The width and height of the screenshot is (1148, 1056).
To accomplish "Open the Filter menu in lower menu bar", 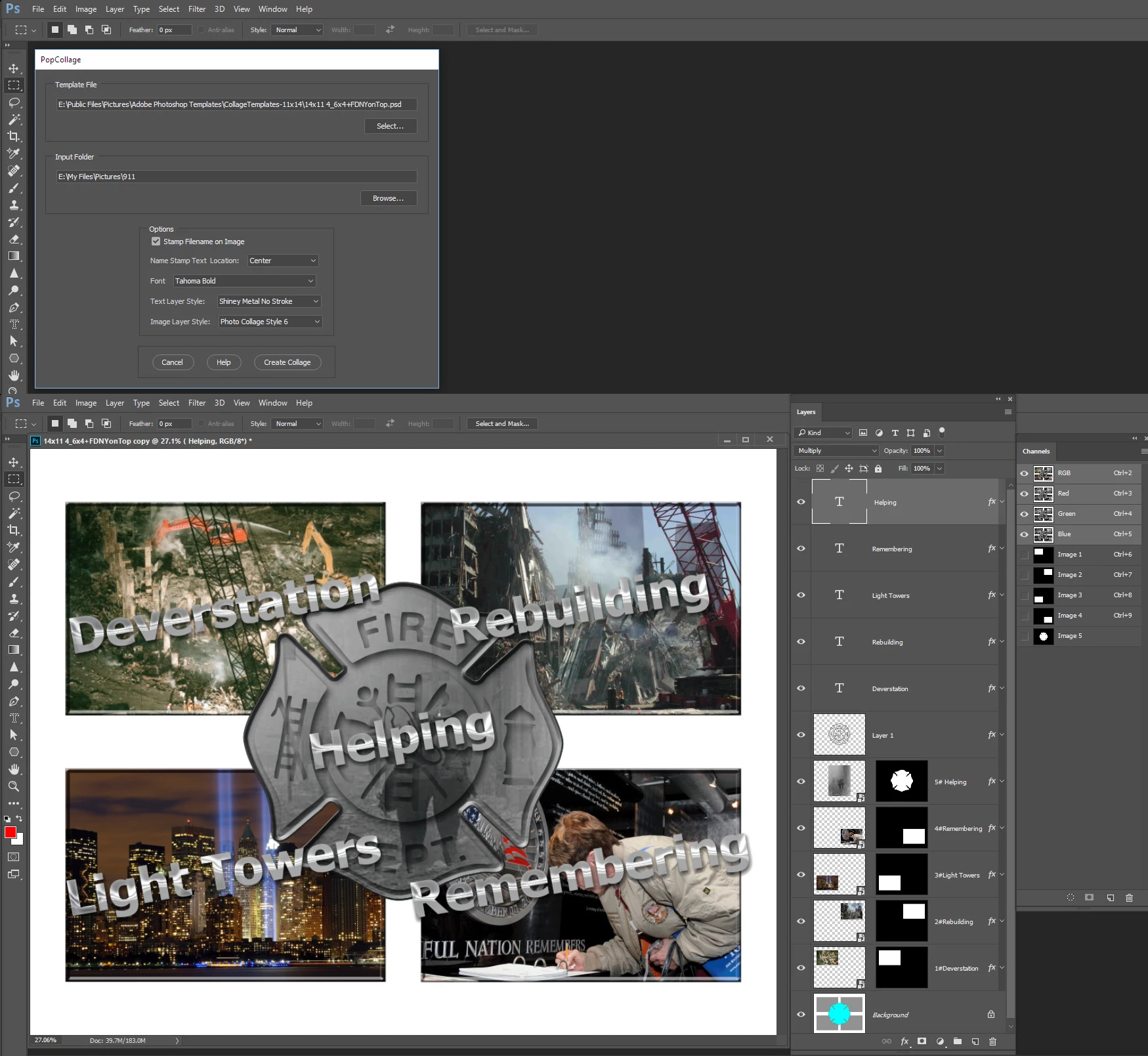I will tap(197, 403).
